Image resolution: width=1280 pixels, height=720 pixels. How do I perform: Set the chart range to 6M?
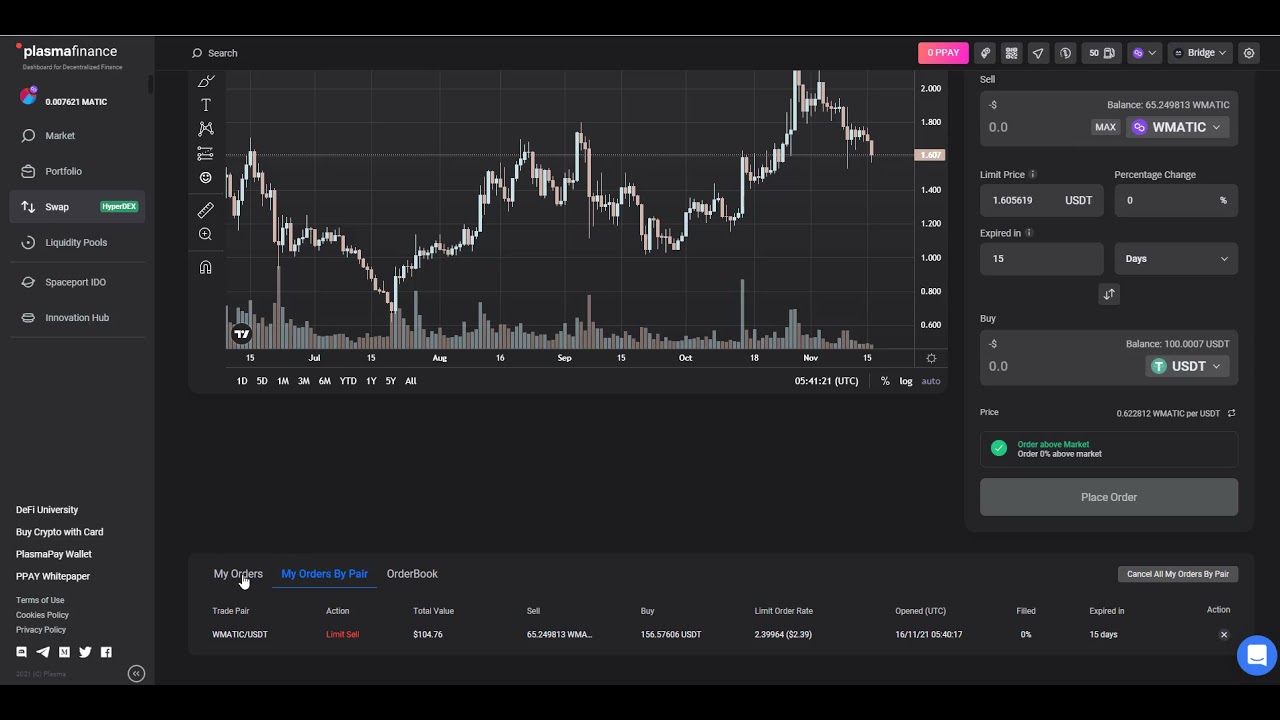tap(325, 381)
